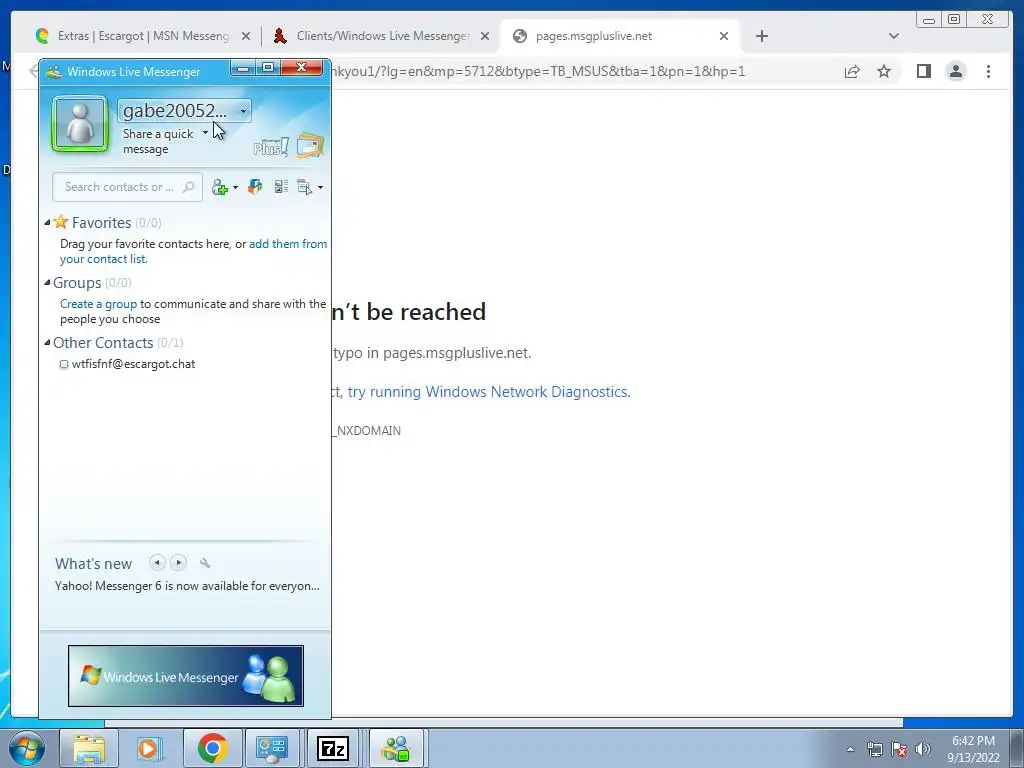Click the search magnifier icon

click(189, 187)
